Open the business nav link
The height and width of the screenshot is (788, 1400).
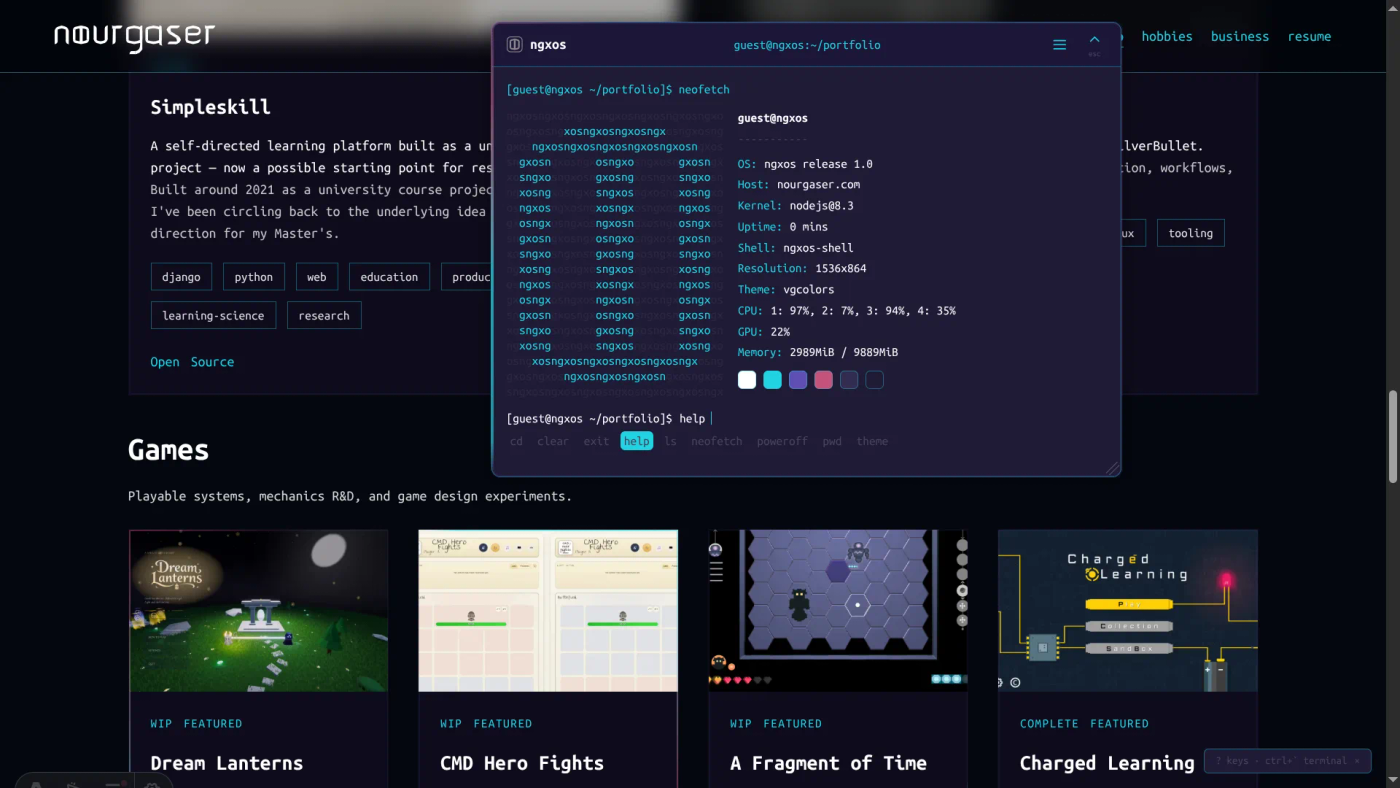[x=1240, y=36]
